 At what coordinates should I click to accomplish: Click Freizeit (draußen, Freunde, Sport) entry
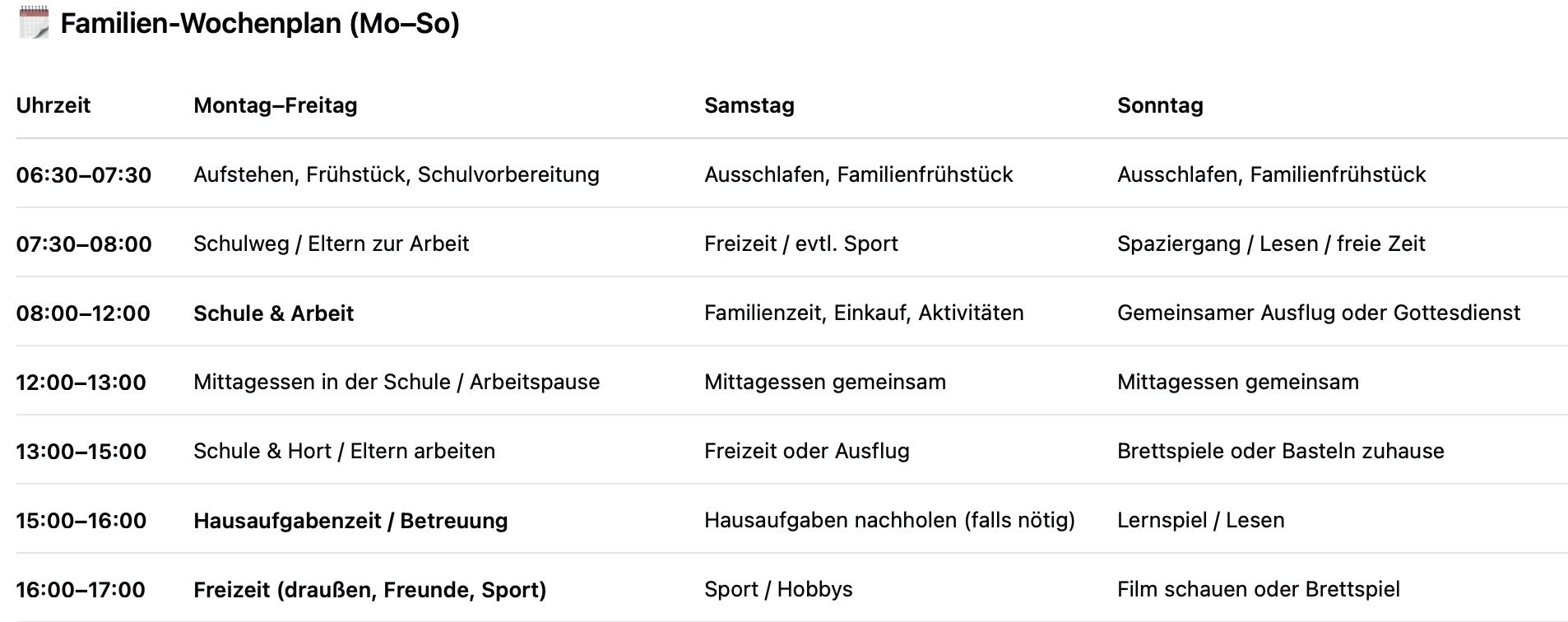click(x=369, y=590)
